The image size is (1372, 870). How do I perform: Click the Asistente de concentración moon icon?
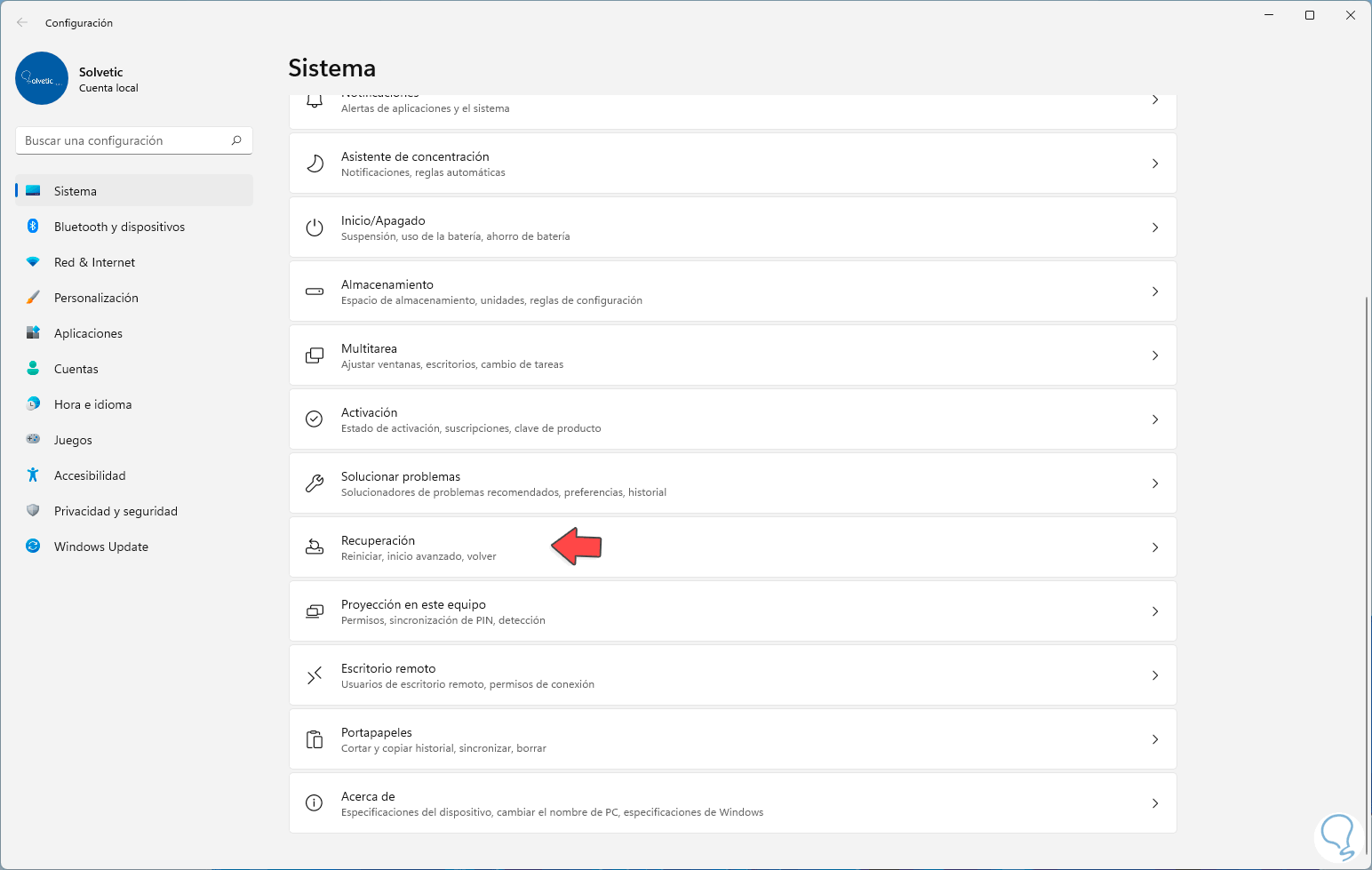(315, 164)
